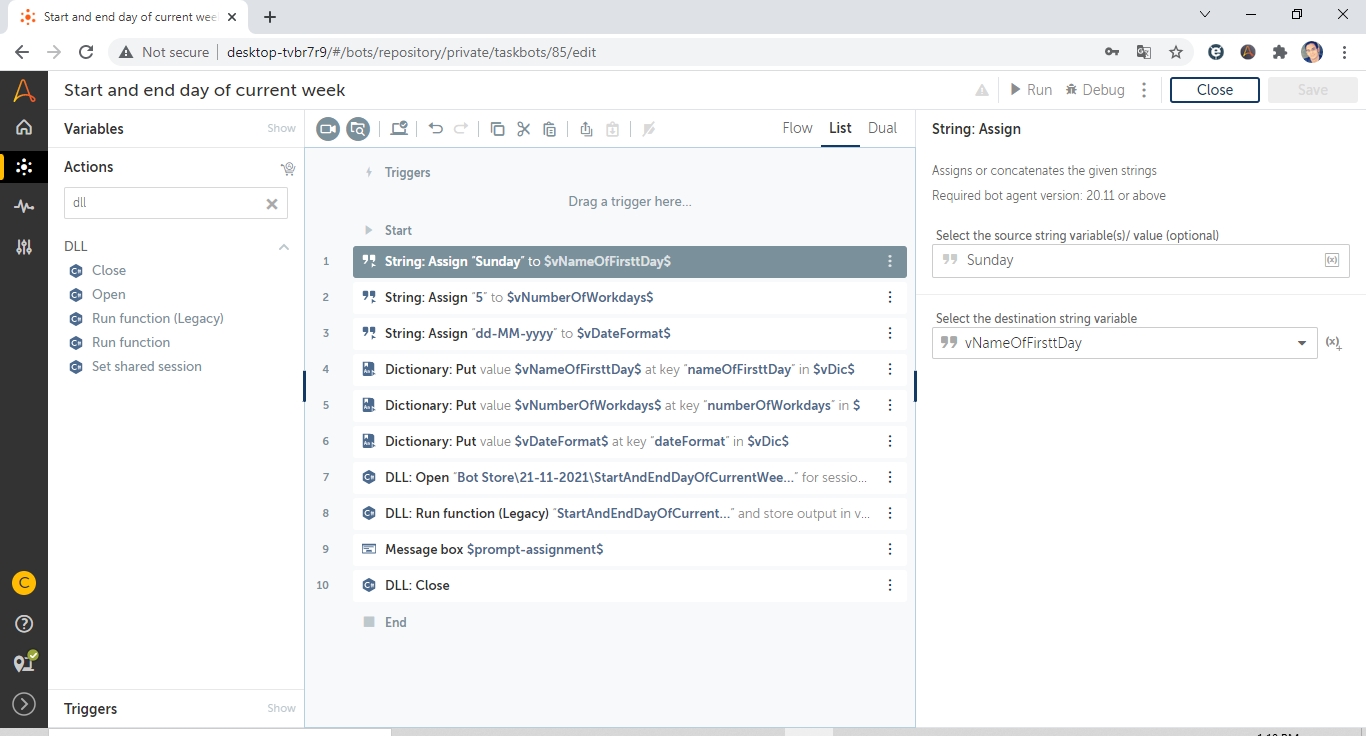
Task: Open options menu for Message box line
Action: [x=890, y=549]
